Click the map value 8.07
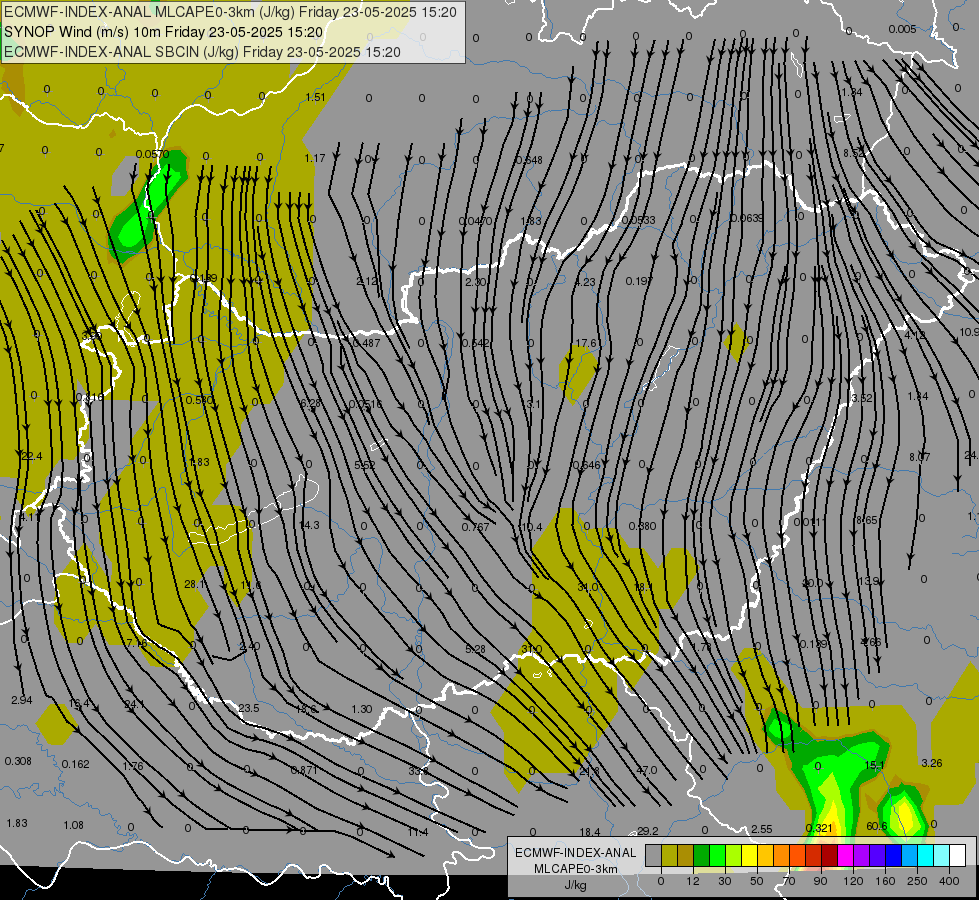This screenshot has height=900, width=979. tap(919, 457)
